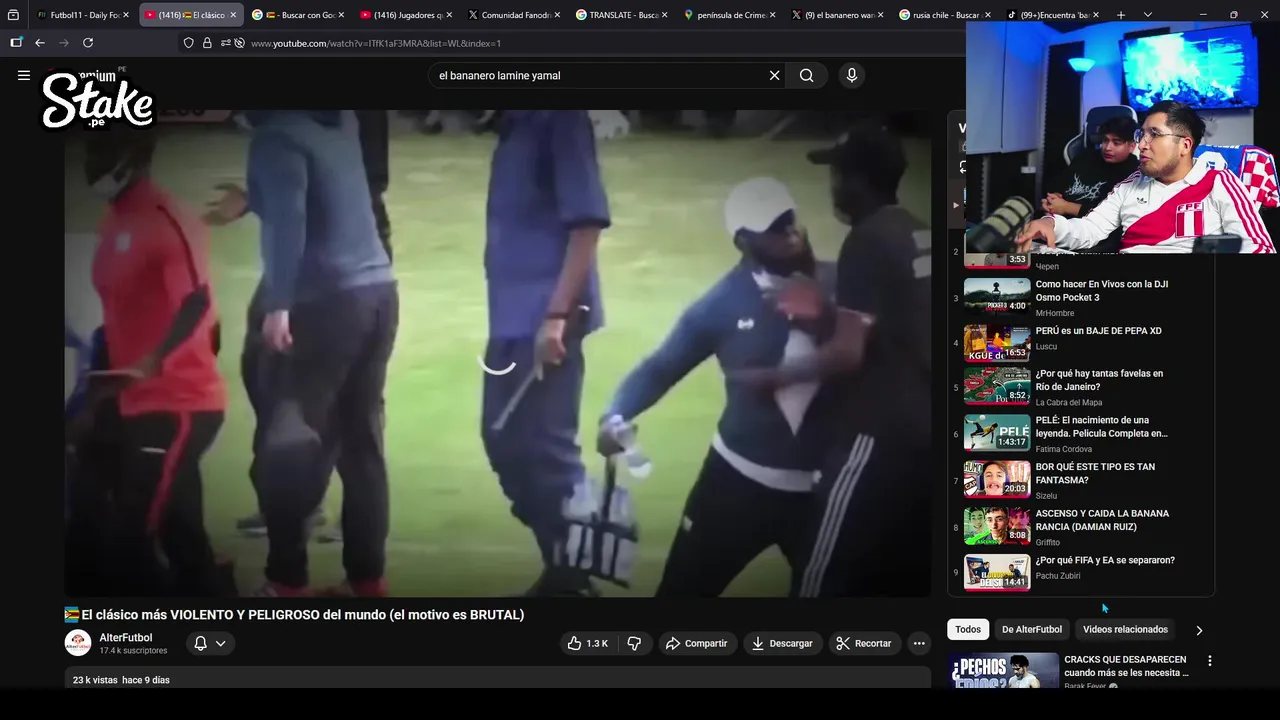The height and width of the screenshot is (720, 1280).
Task: Open browser tab overview at far left
Action: [13, 15]
